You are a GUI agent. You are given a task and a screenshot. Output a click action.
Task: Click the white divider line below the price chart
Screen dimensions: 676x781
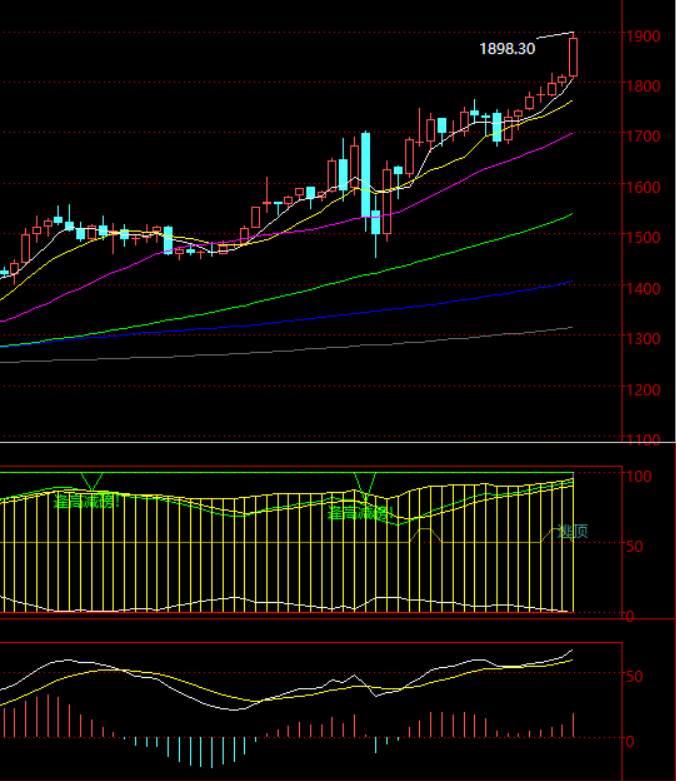338,442
